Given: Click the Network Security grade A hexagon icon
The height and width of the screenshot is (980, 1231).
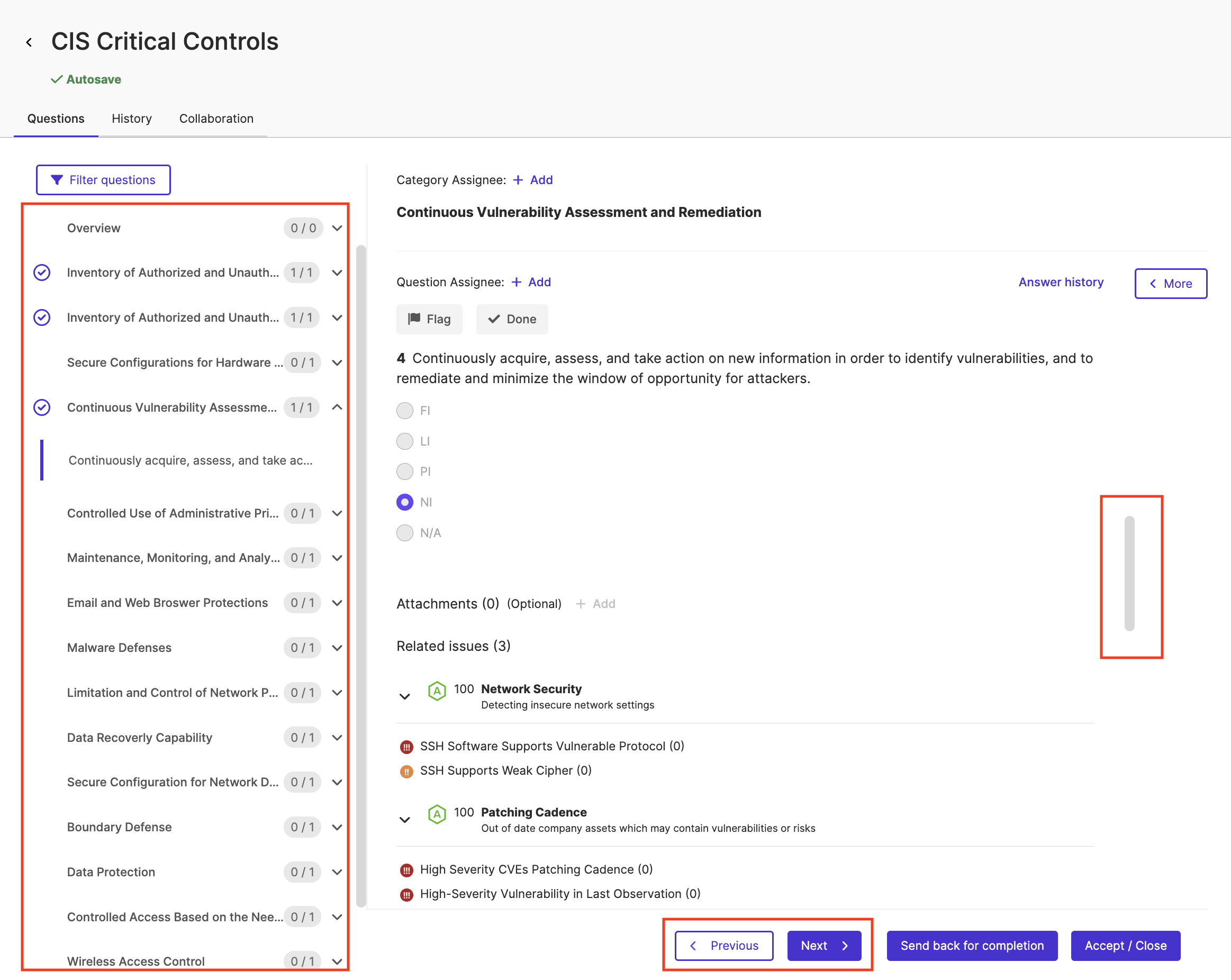Looking at the screenshot, I should coord(437,691).
